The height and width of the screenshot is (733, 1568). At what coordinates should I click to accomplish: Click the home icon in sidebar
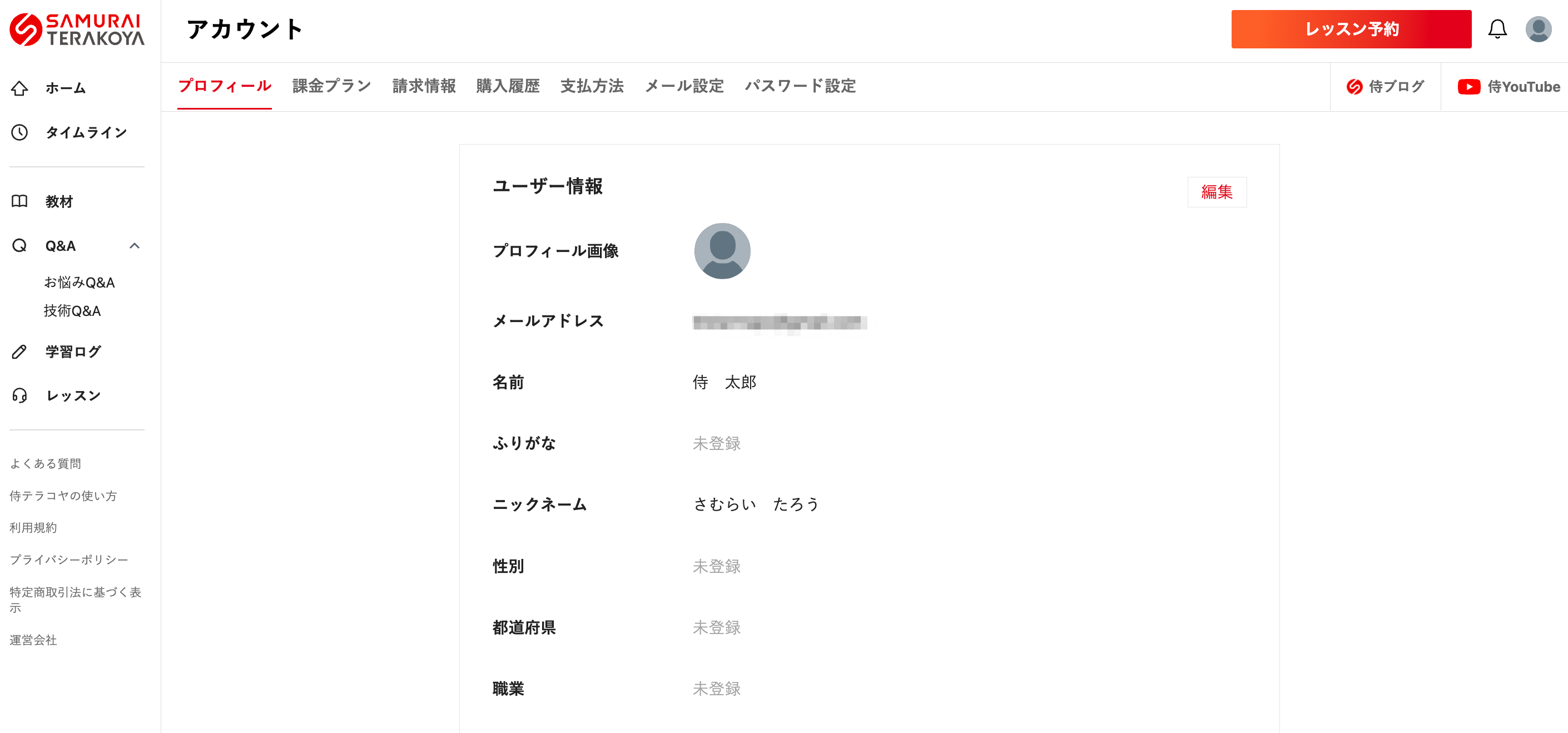19,88
